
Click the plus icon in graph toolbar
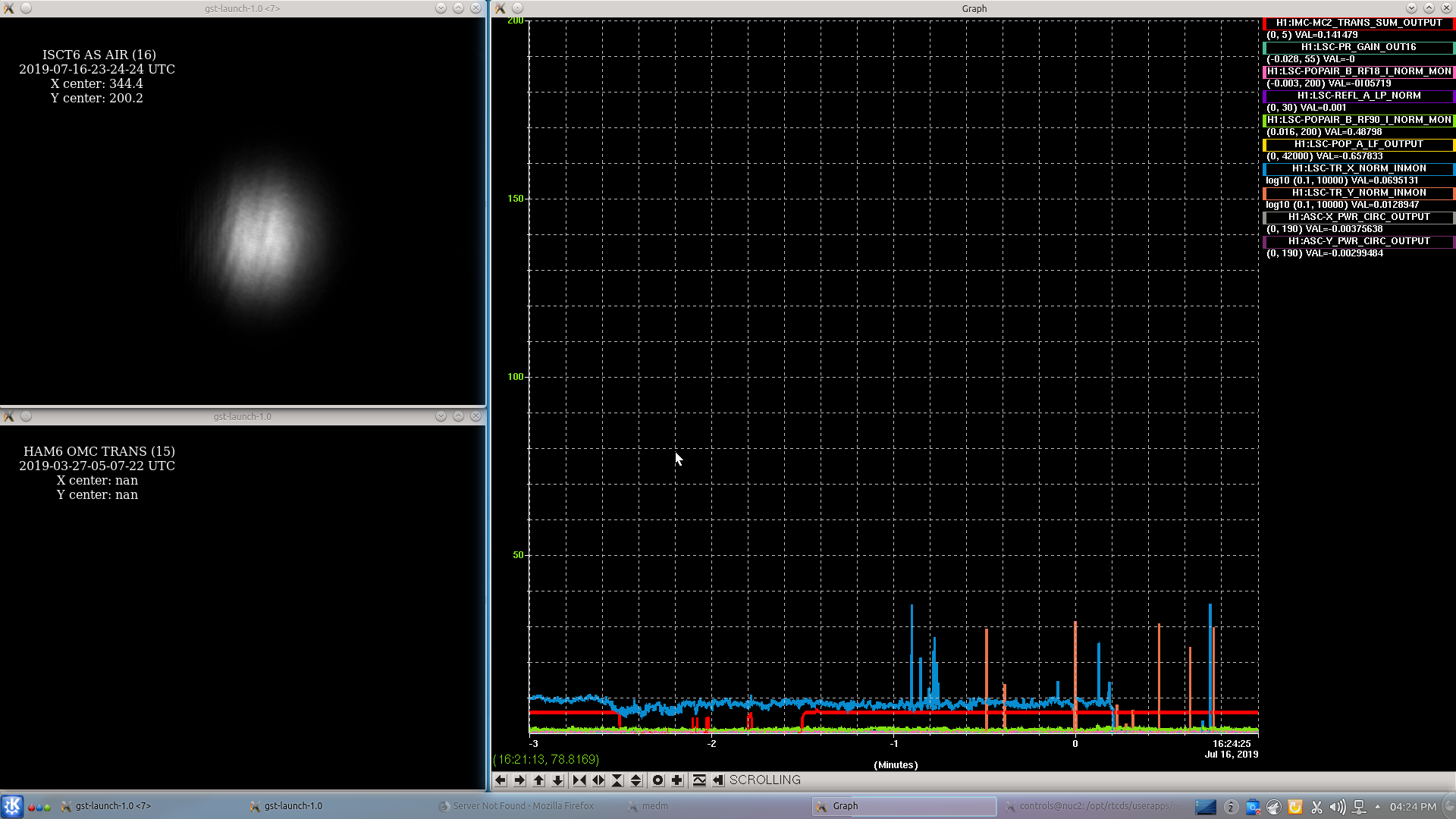point(677,780)
